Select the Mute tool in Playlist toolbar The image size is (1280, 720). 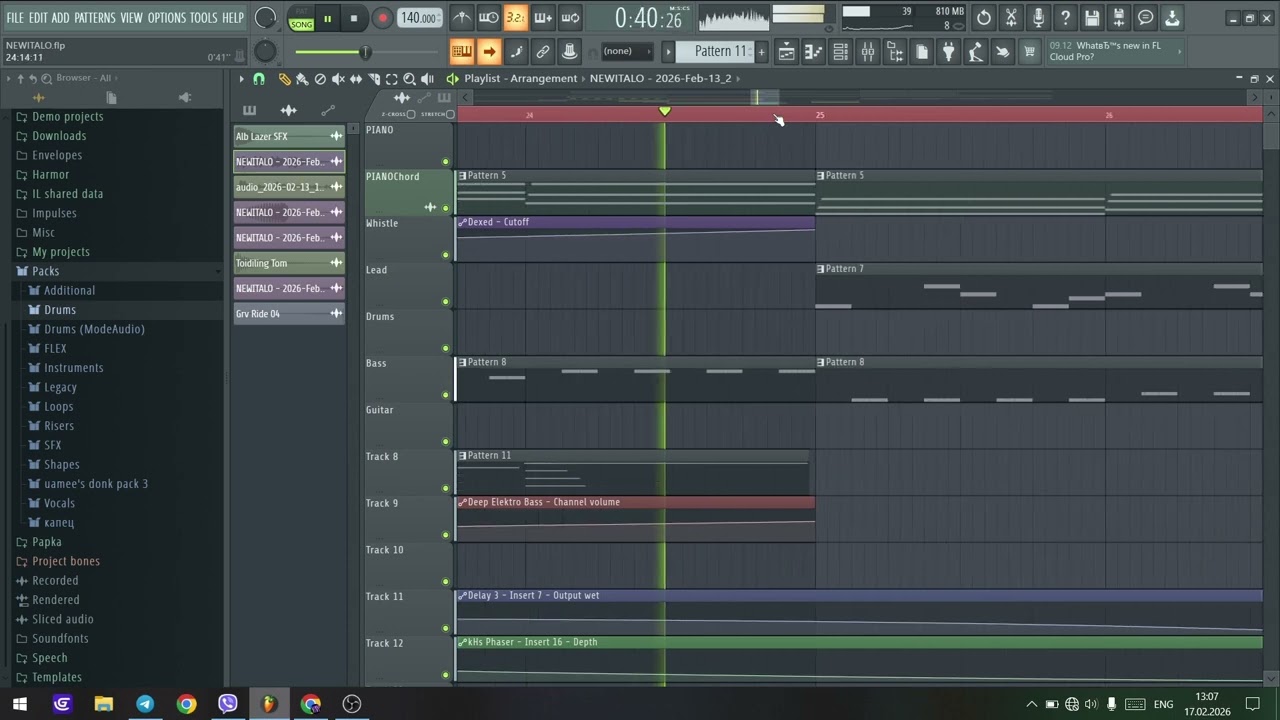(338, 78)
